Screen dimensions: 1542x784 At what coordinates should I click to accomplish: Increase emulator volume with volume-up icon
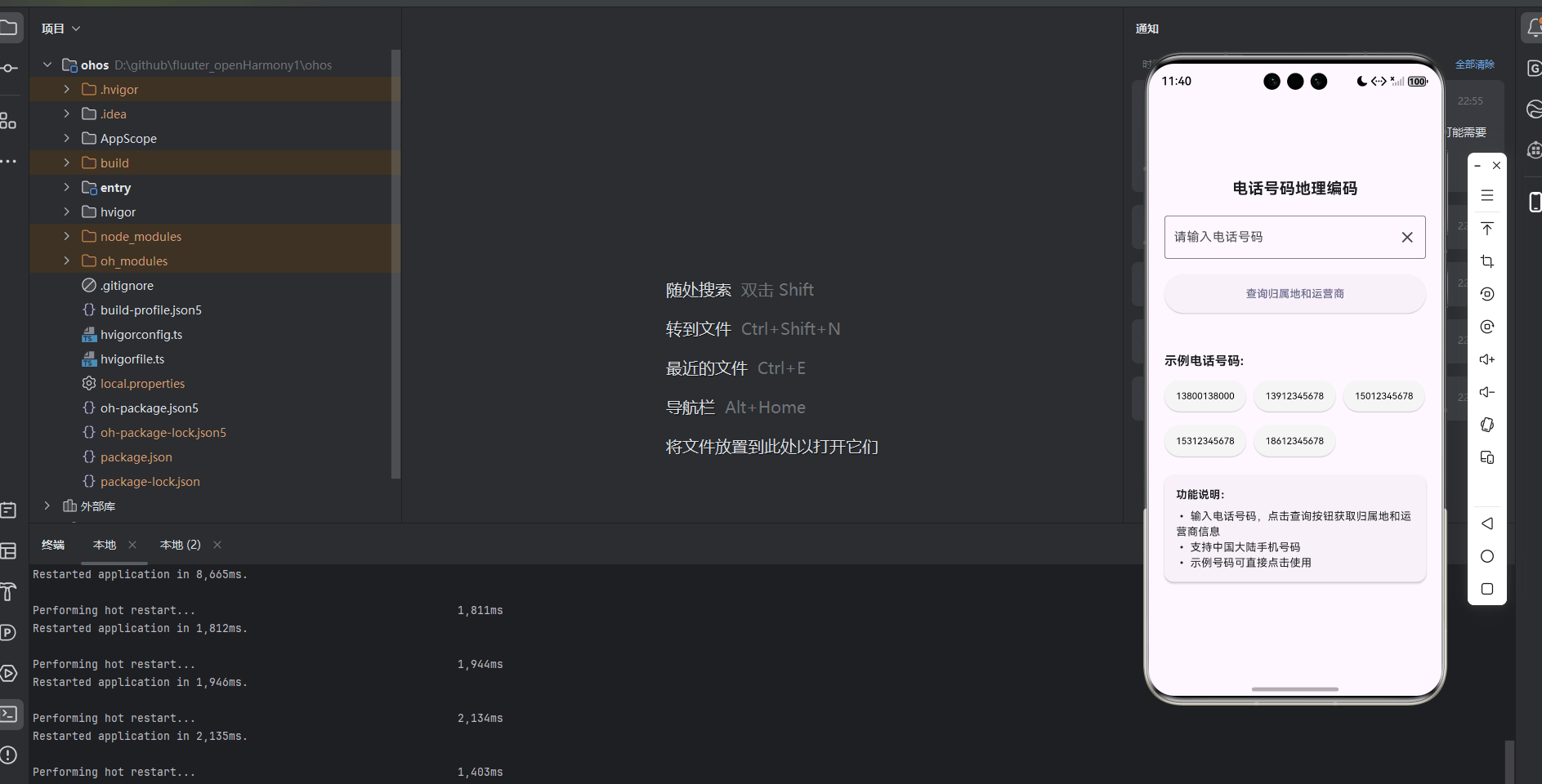coord(1488,359)
